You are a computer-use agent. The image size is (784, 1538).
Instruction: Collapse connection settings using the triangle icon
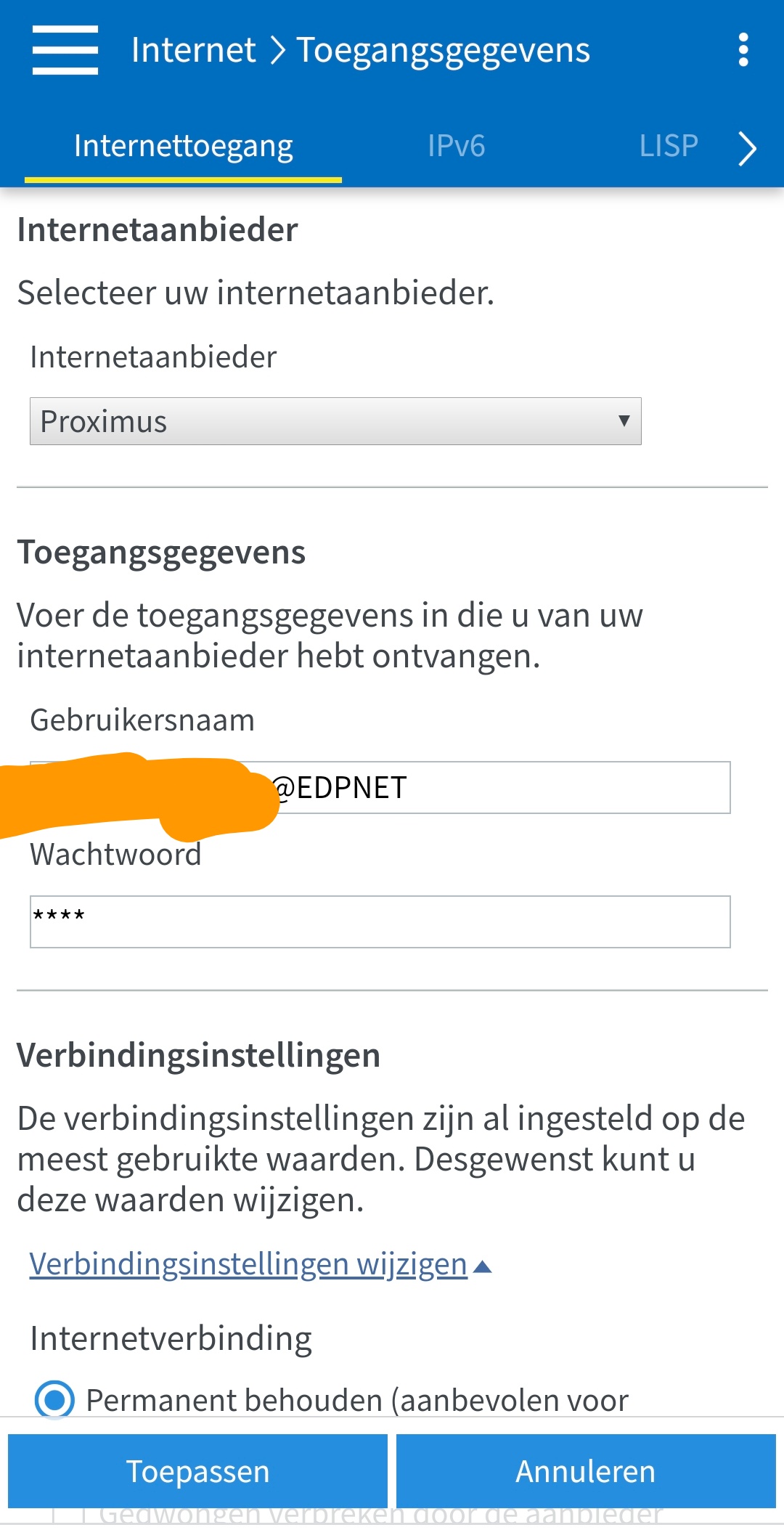[x=483, y=1267]
